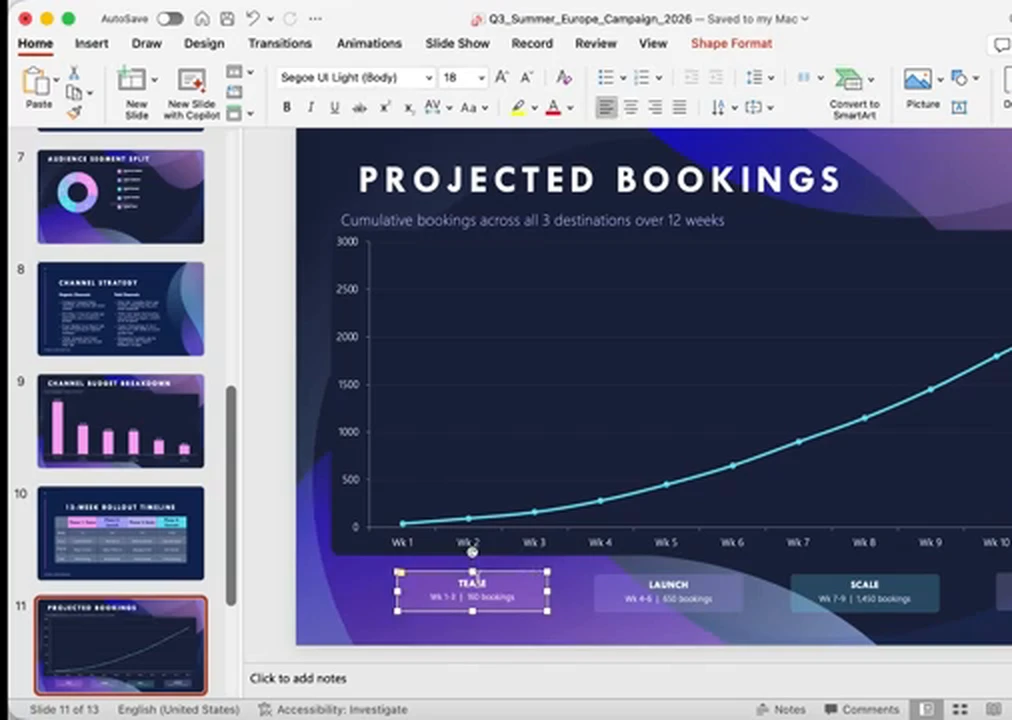Image resolution: width=1012 pixels, height=720 pixels.
Task: Align text to the right
Action: [655, 107]
